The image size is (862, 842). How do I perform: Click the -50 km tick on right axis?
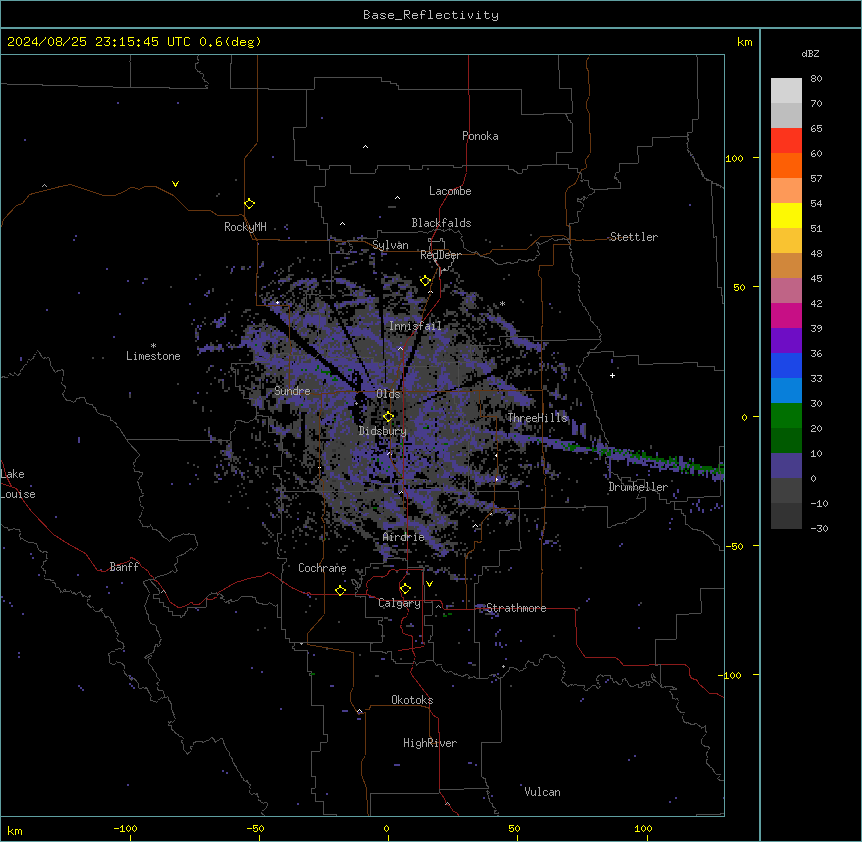(x=734, y=546)
